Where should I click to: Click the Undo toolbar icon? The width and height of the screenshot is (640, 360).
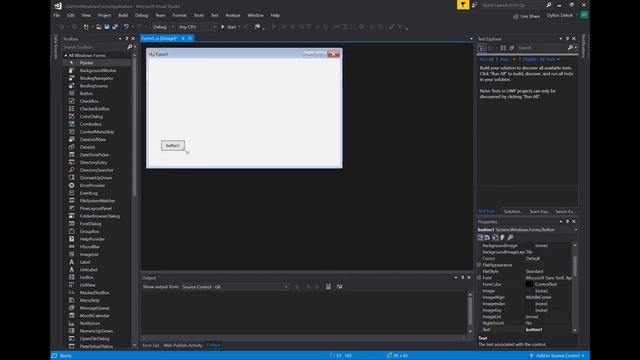(x=127, y=27)
